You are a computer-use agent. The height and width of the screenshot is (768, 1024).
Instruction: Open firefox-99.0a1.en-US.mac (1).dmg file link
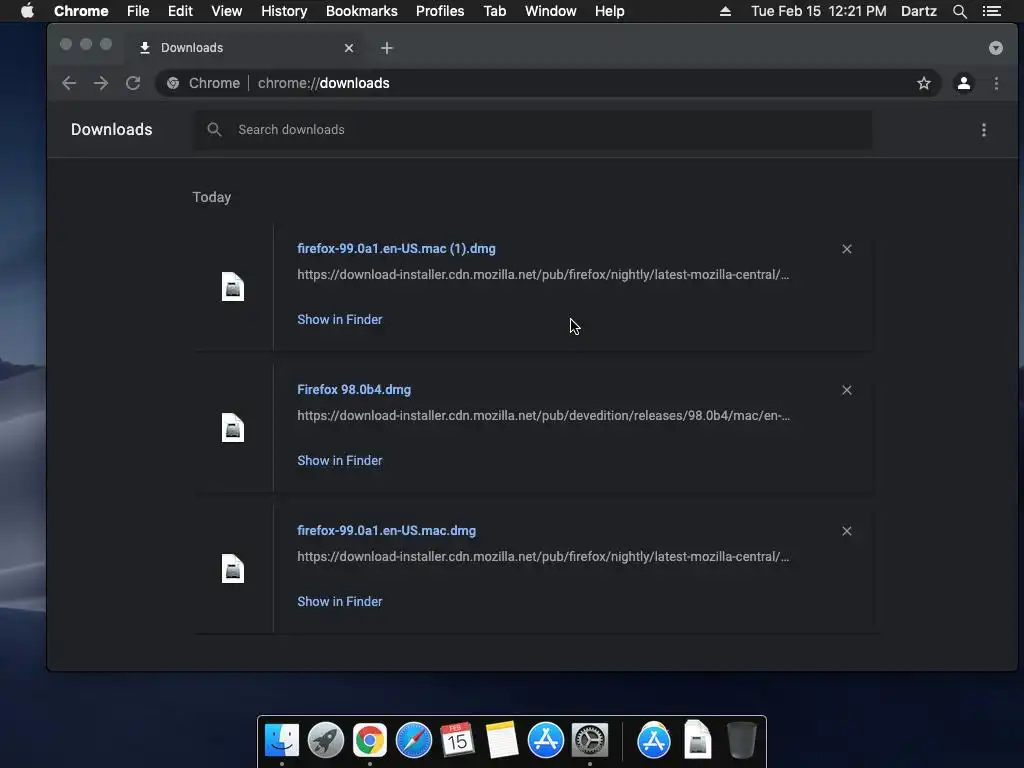pyautogui.click(x=396, y=249)
